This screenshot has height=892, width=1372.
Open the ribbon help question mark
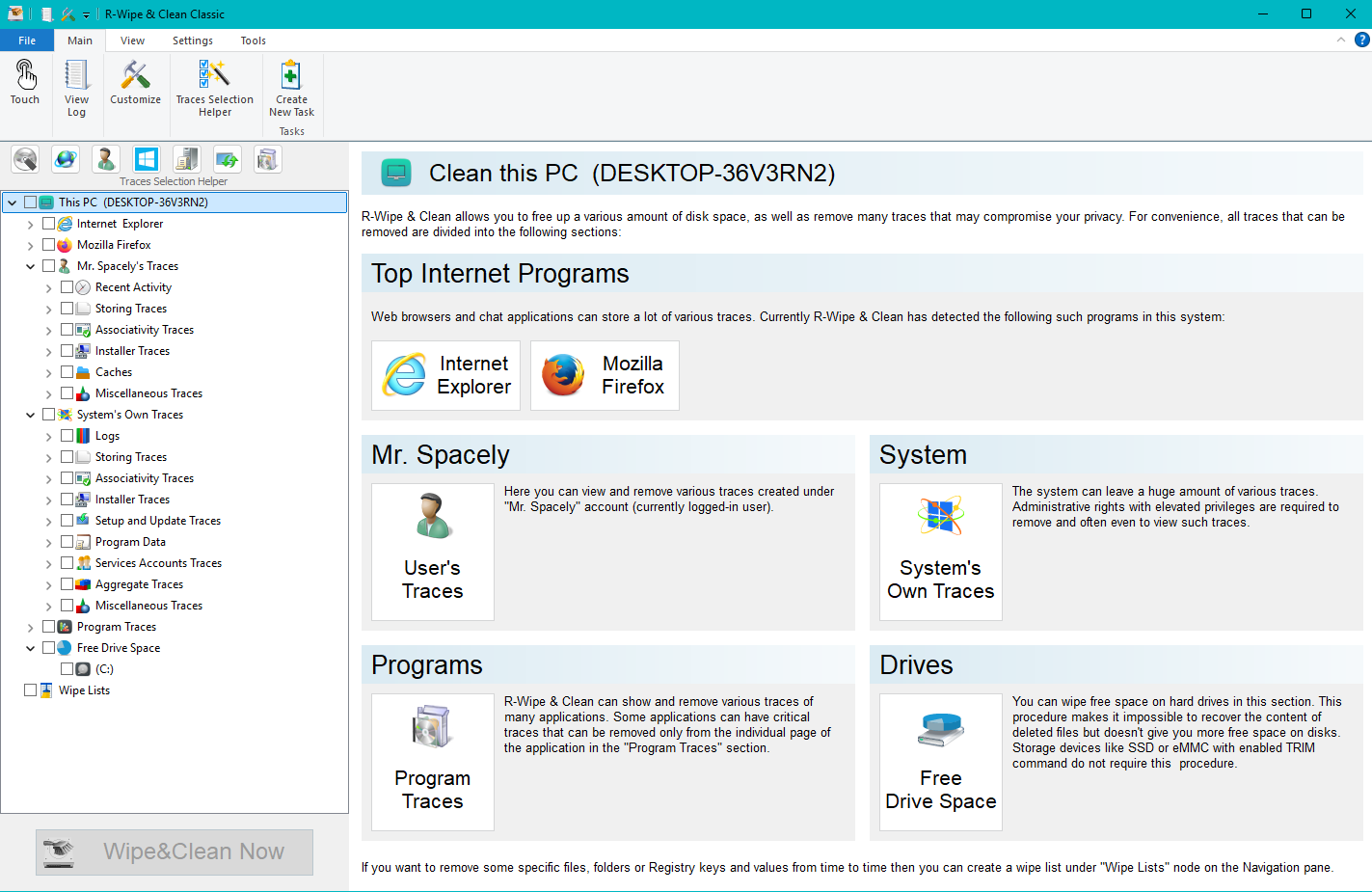pos(1362,40)
